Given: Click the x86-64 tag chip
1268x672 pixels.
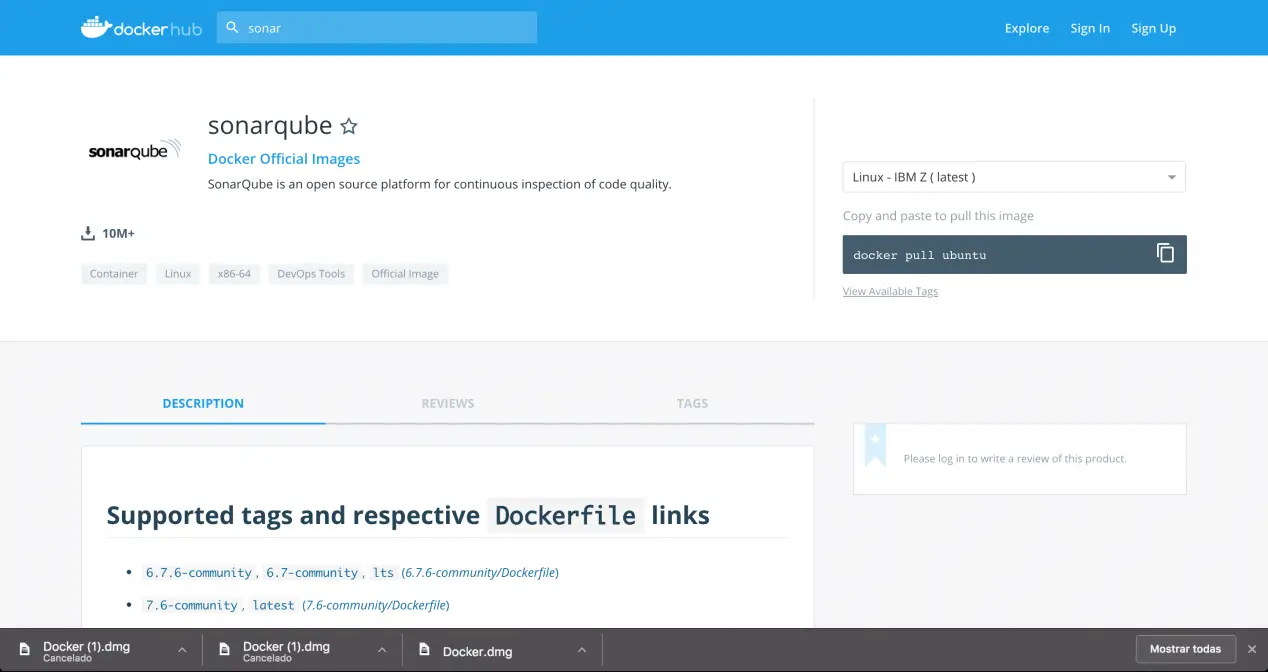Looking at the screenshot, I should point(234,273).
